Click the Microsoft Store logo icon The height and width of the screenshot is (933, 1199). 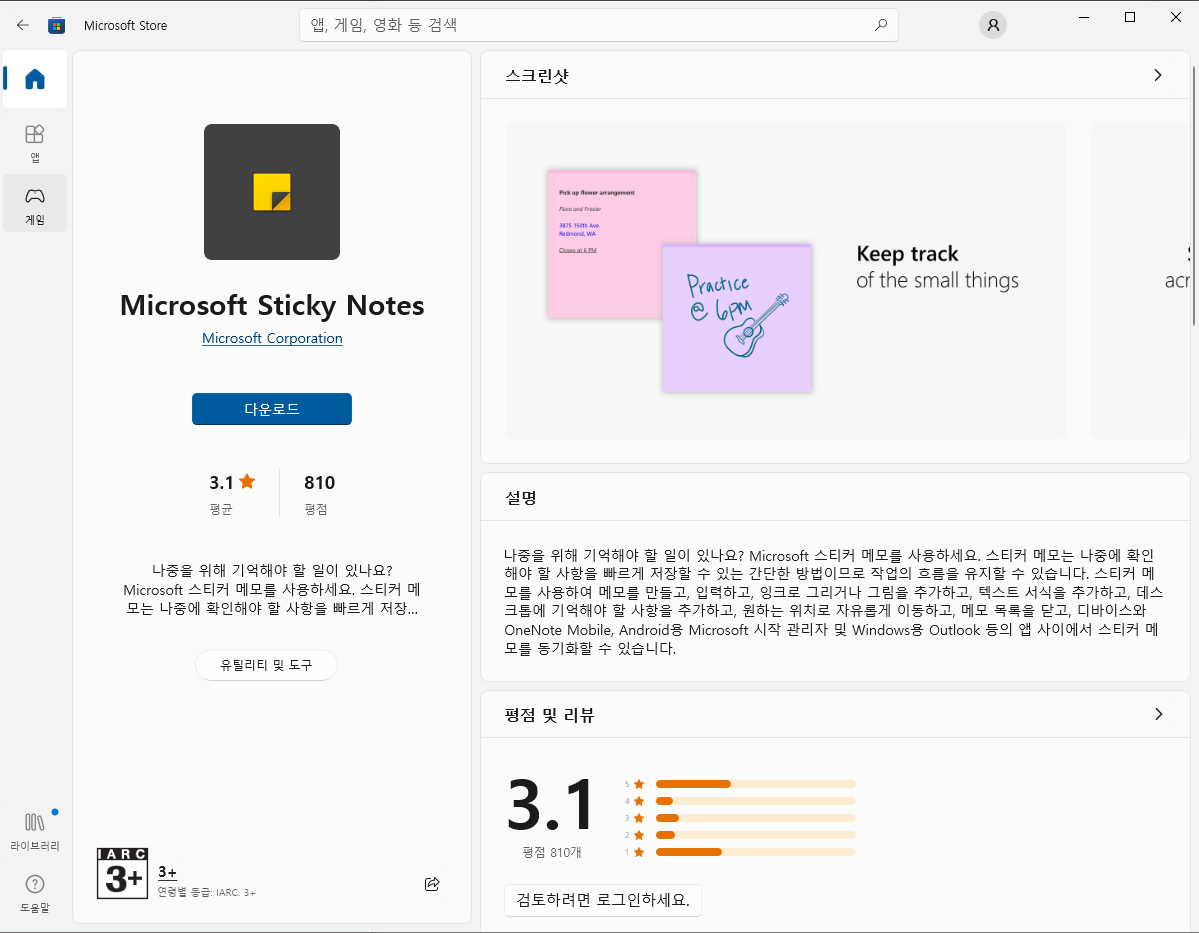pos(56,25)
